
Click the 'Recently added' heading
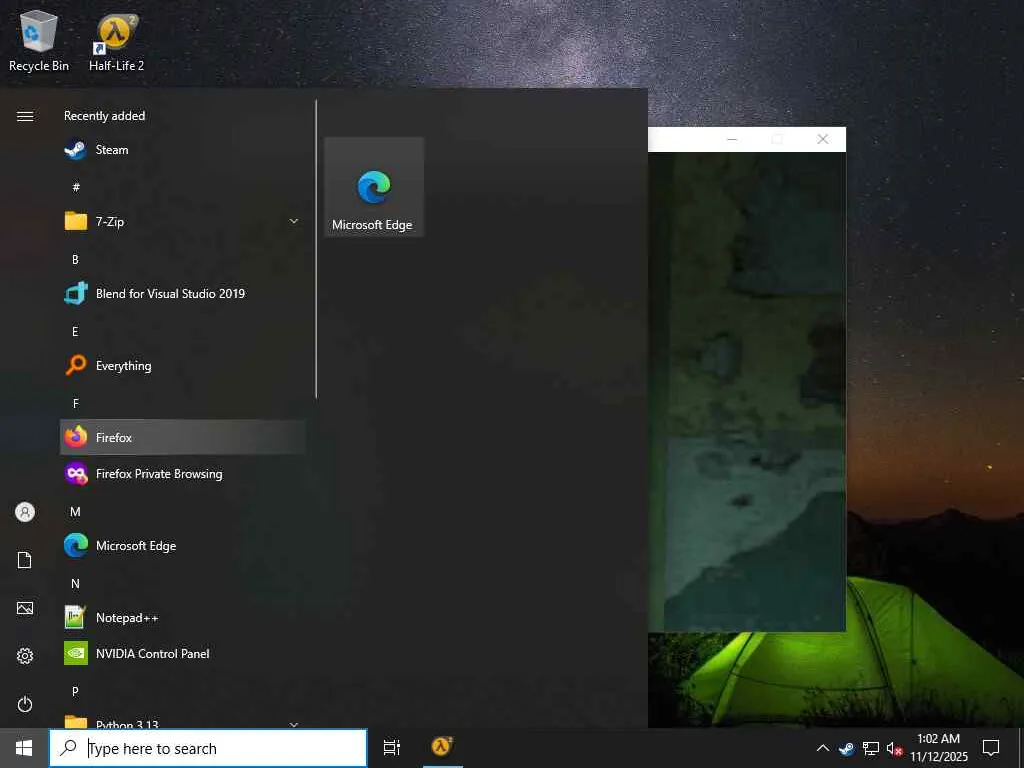[x=104, y=116]
